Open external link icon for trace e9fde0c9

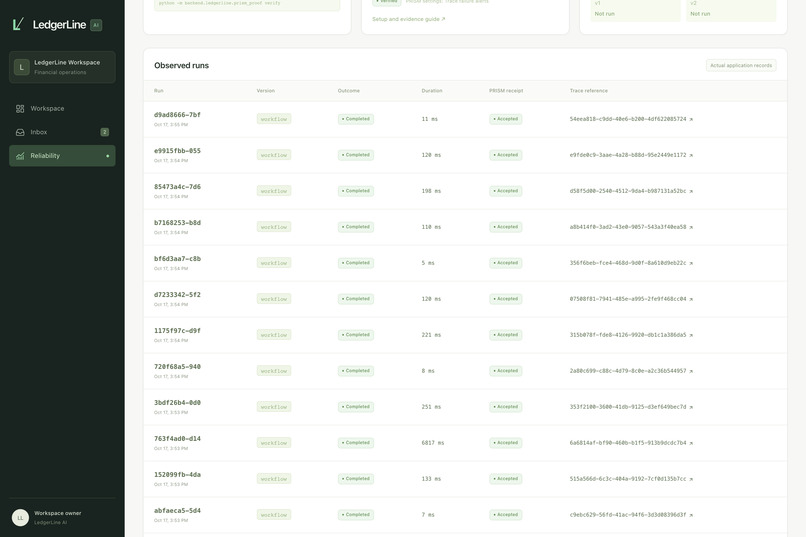tap(691, 155)
